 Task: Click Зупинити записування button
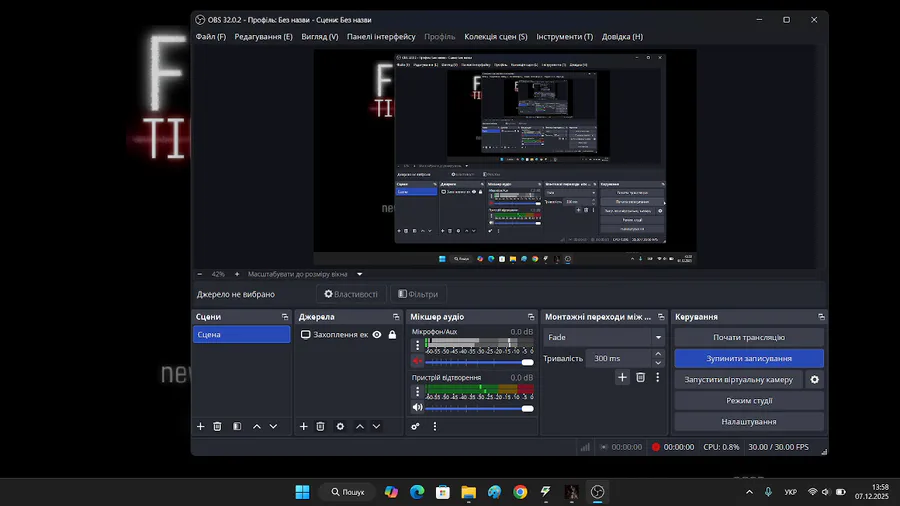(749, 359)
